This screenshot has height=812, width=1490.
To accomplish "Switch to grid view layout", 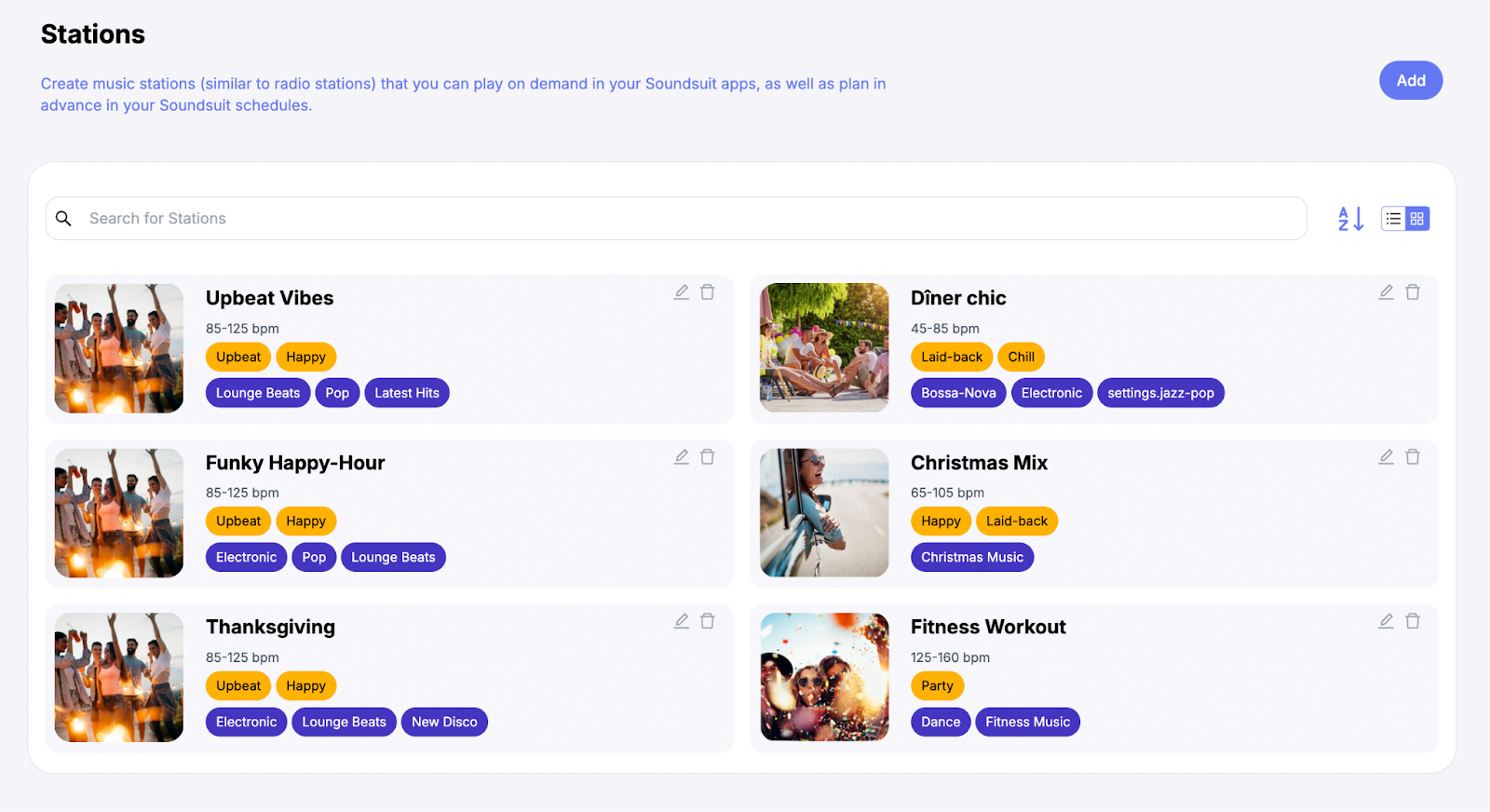I will coord(1417,219).
